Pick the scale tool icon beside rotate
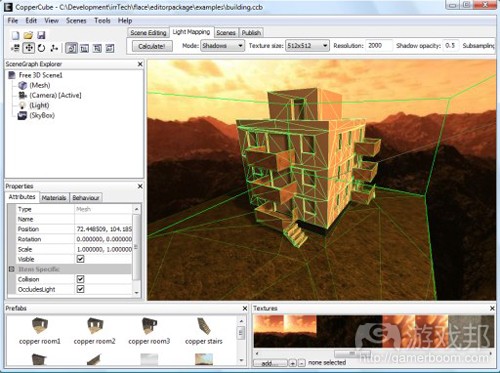 (x=54, y=48)
